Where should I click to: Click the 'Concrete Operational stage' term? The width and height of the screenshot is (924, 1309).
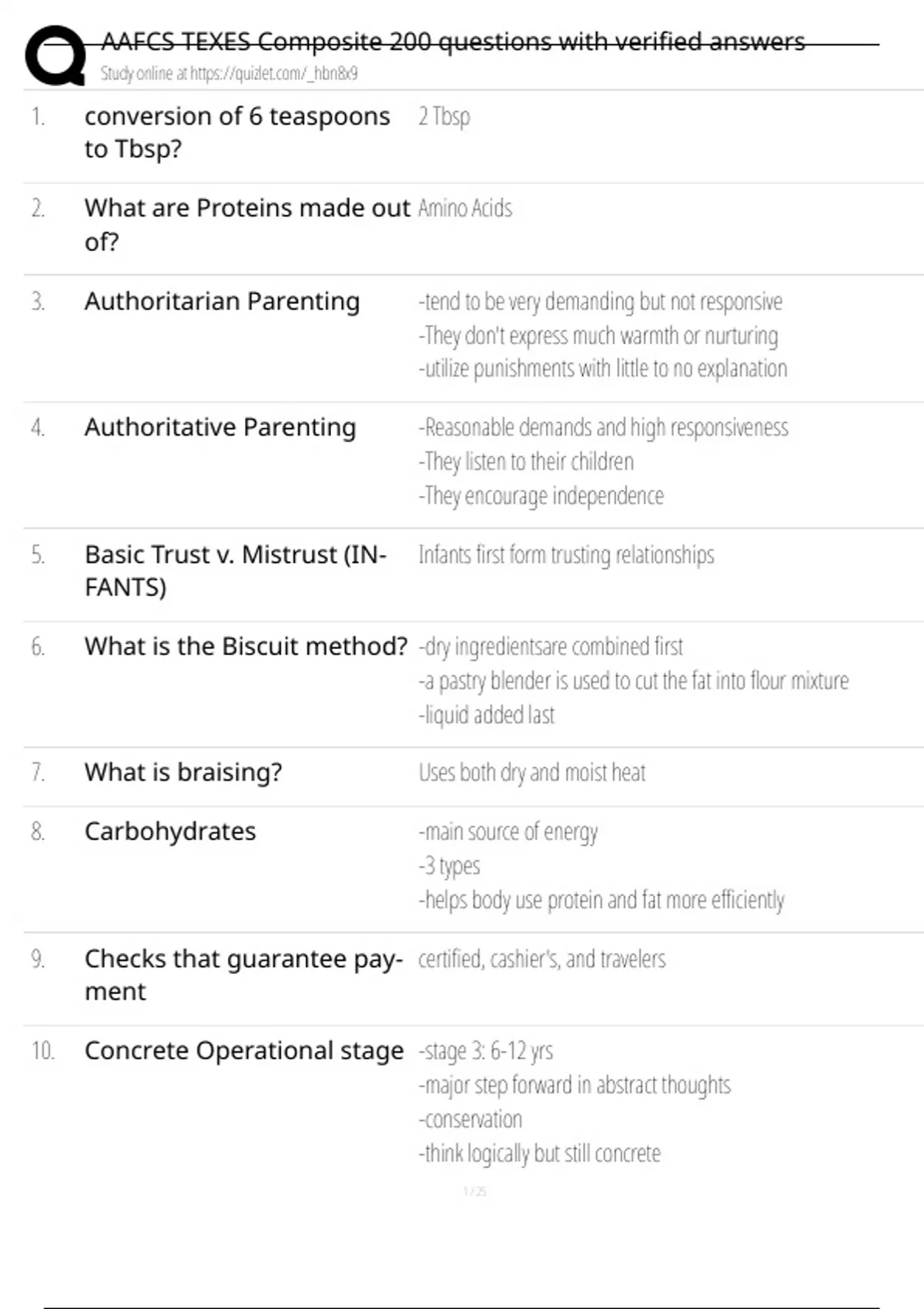(x=243, y=1050)
